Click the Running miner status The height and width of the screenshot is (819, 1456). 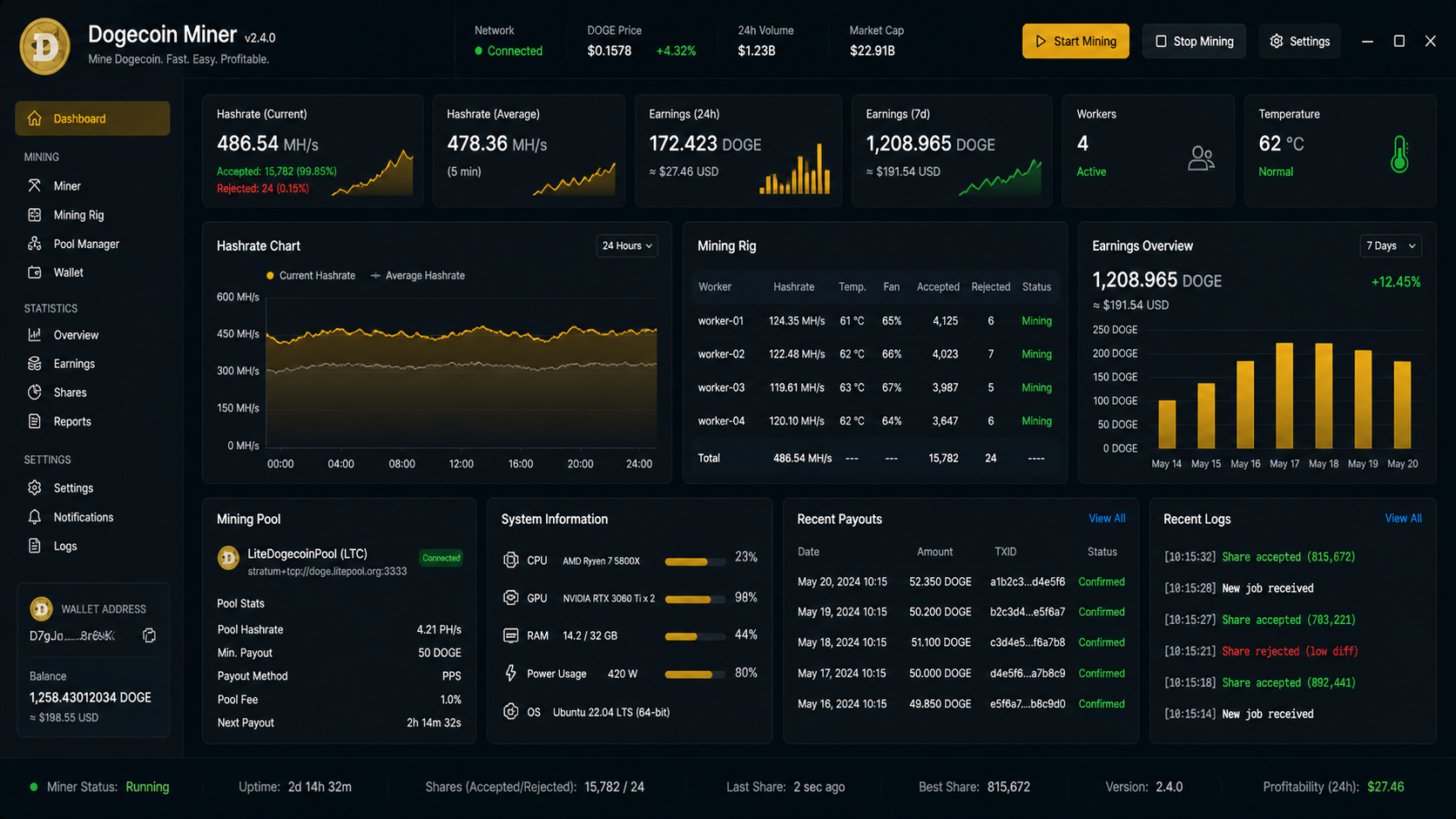(147, 787)
